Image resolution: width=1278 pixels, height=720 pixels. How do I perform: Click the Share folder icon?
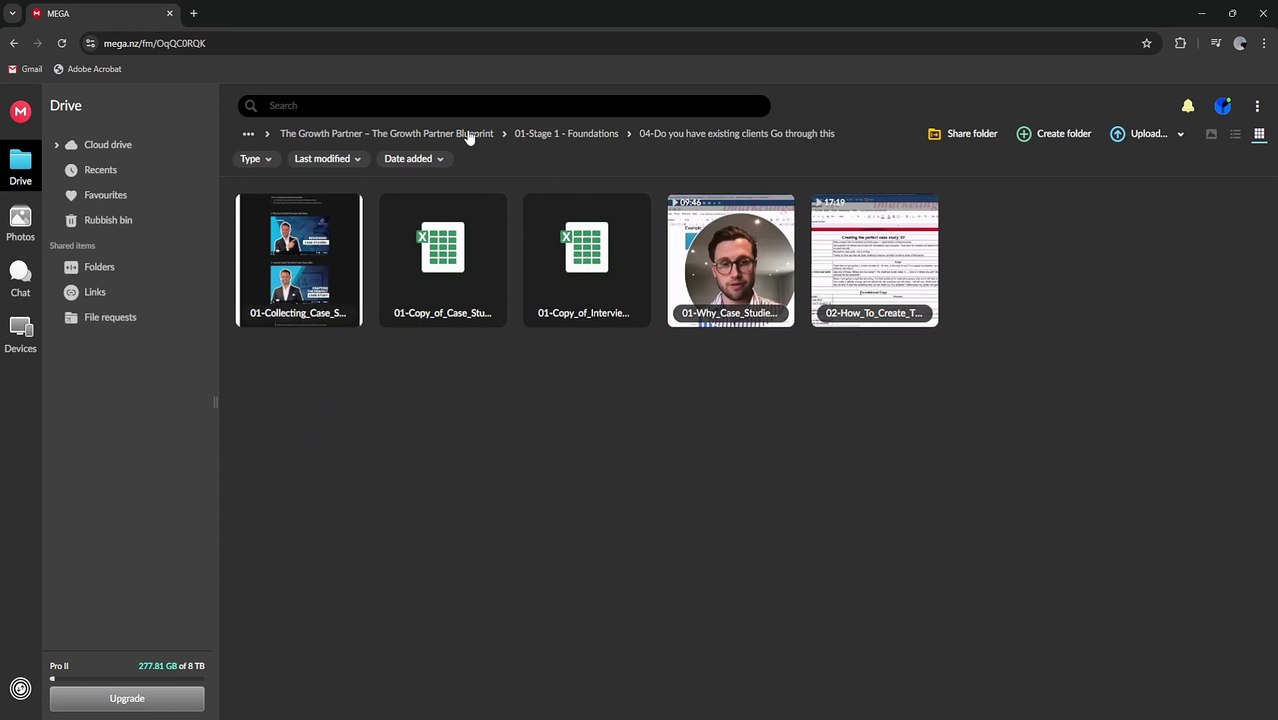(934, 134)
